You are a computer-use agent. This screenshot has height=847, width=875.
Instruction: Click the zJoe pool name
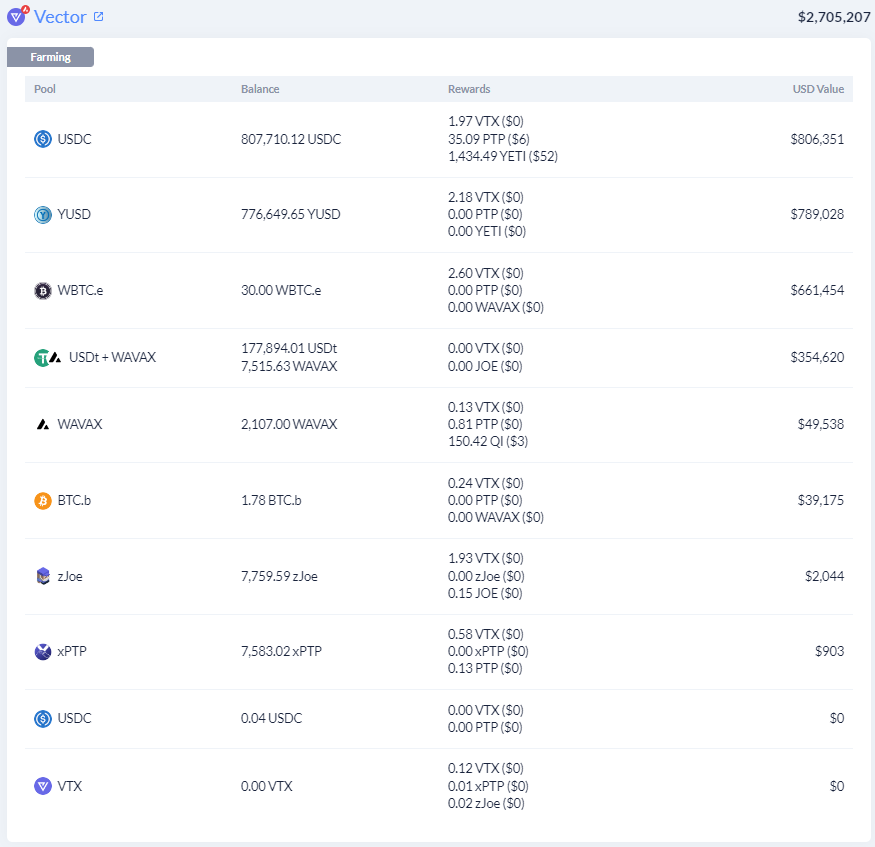(x=70, y=576)
